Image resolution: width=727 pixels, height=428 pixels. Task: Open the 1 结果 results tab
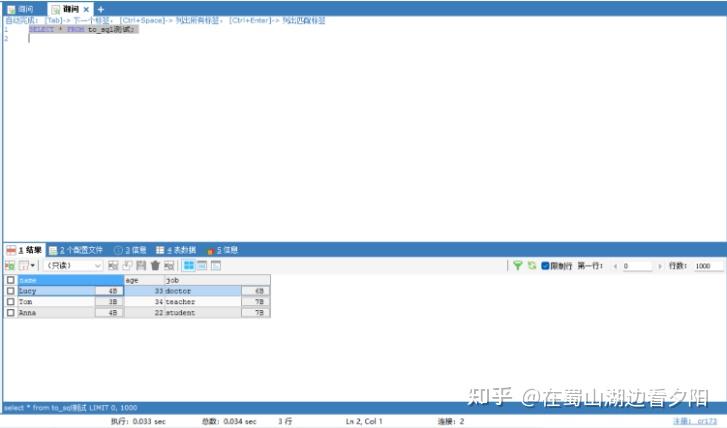pyautogui.click(x=25, y=250)
